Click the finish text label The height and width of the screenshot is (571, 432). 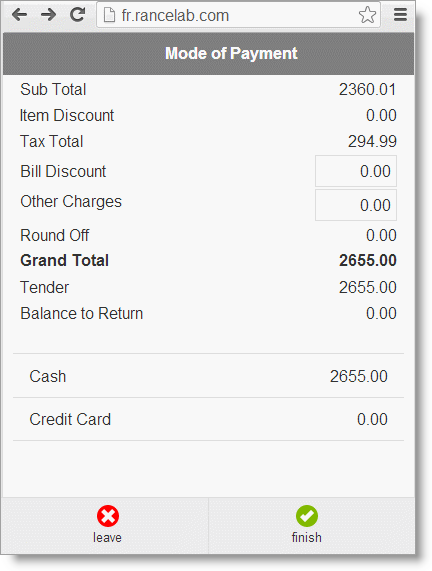(x=307, y=537)
